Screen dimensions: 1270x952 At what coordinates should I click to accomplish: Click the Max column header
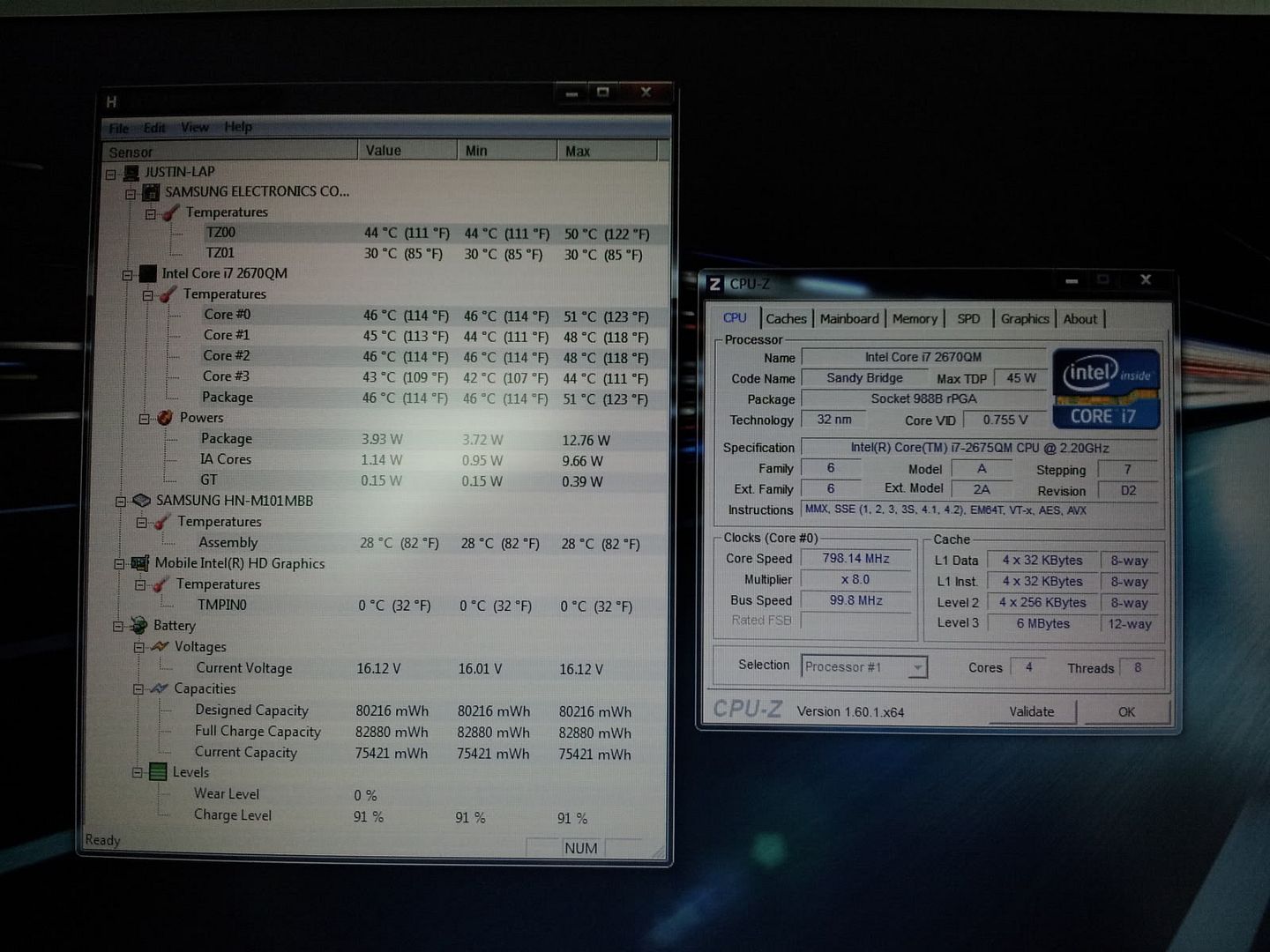coord(608,151)
